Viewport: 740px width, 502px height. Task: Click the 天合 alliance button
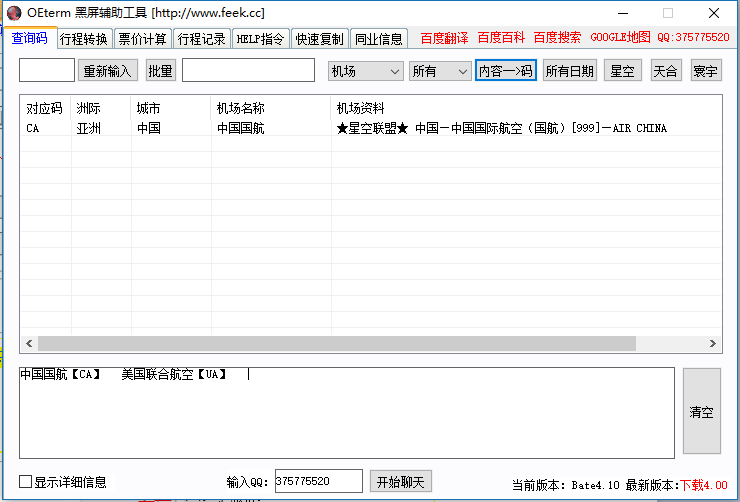(666, 70)
